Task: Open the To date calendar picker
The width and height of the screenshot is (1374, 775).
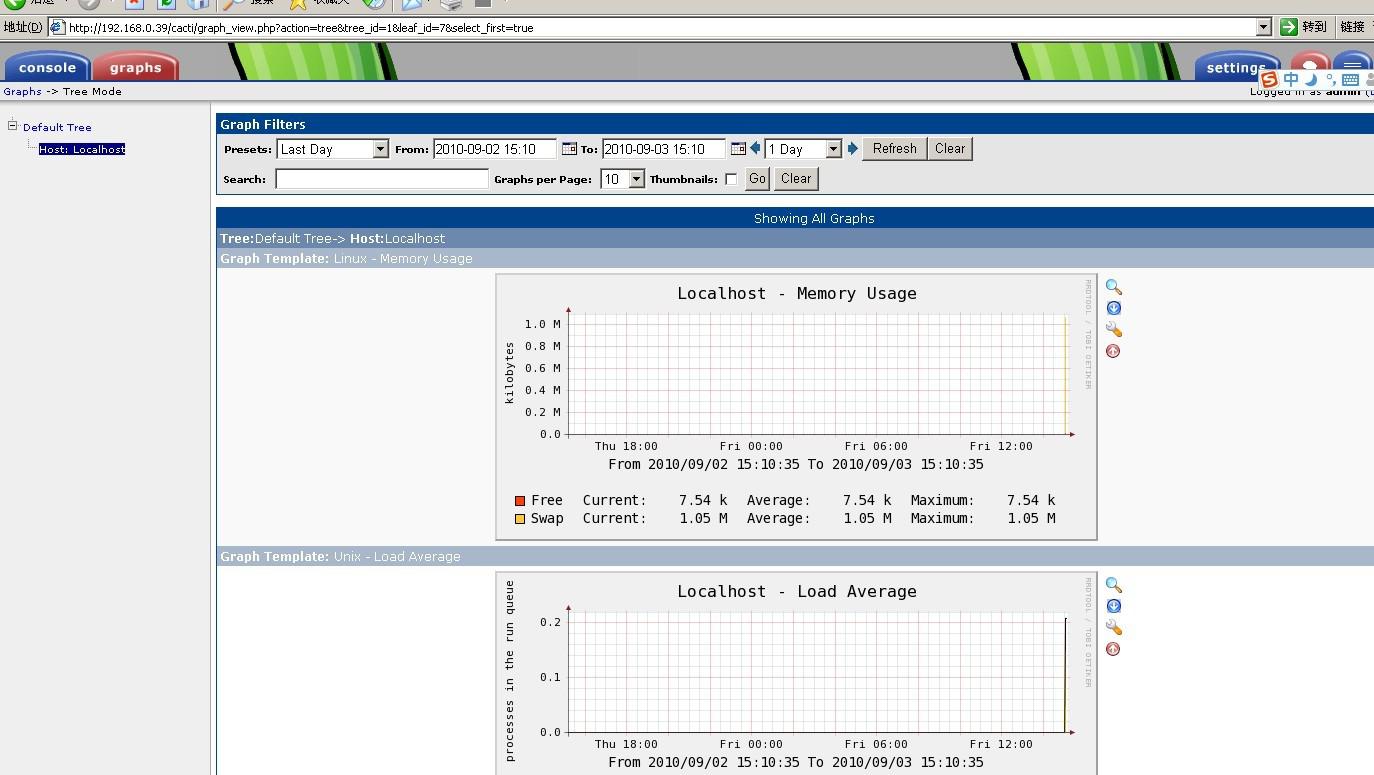Action: tap(738, 149)
